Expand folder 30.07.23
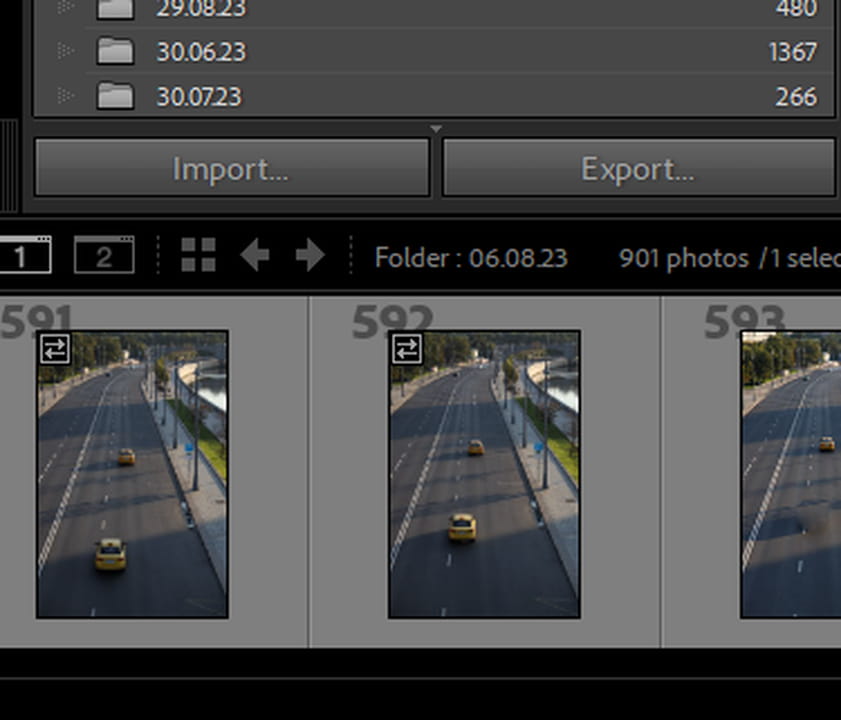 (x=65, y=96)
